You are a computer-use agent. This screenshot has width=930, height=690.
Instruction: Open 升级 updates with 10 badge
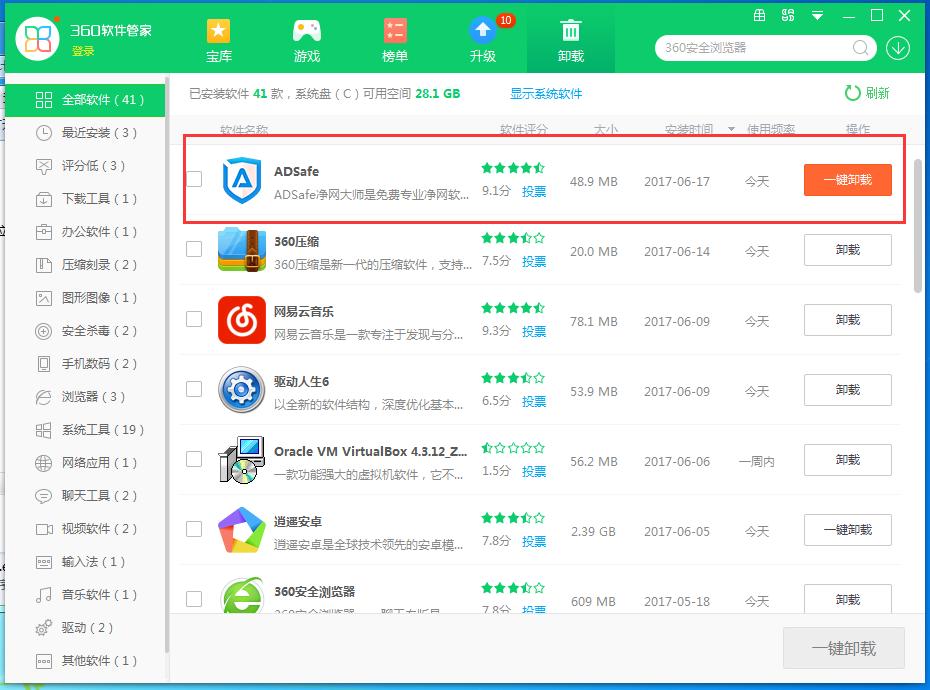[x=483, y=41]
